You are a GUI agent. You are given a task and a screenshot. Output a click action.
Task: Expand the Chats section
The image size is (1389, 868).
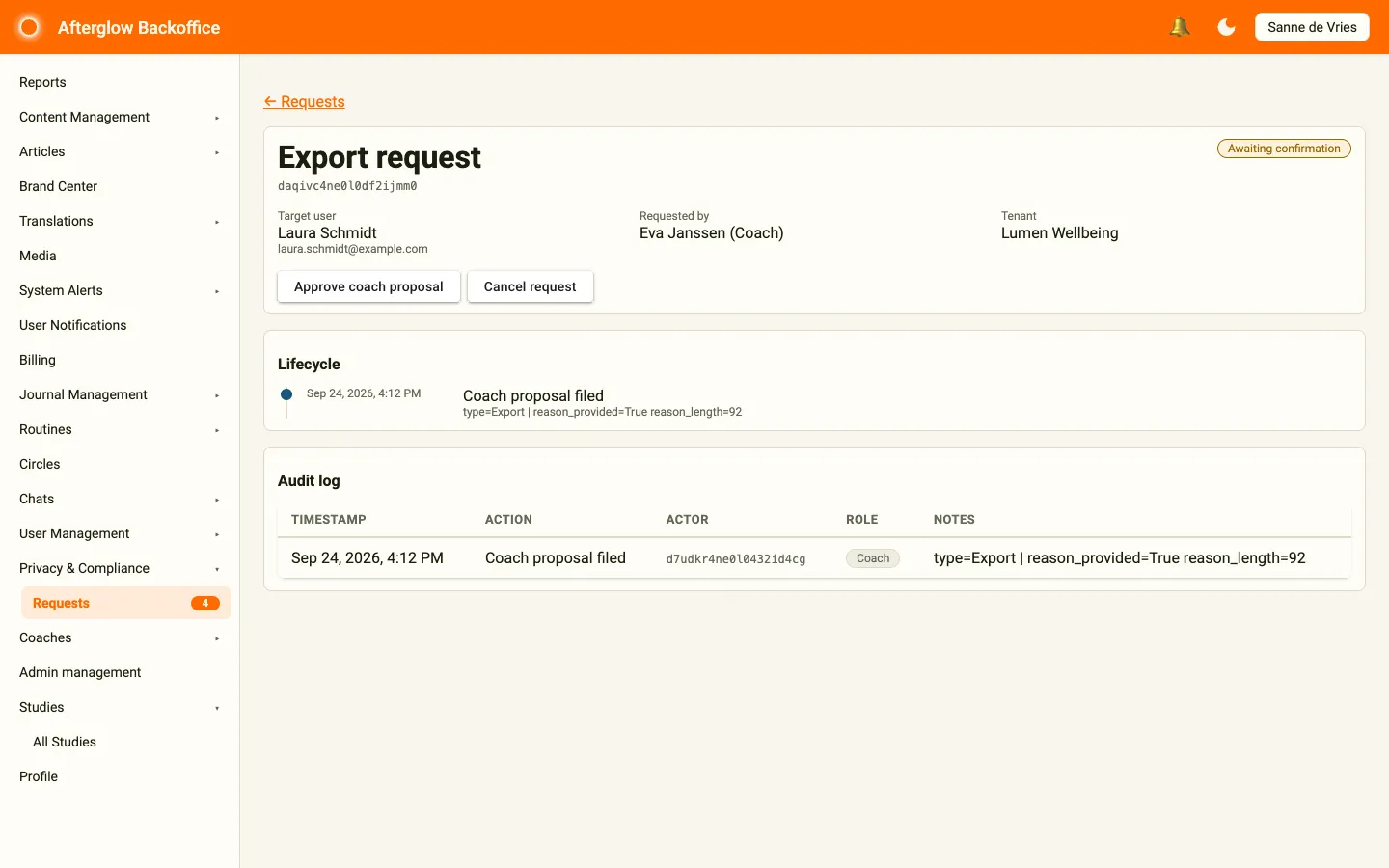(120, 499)
